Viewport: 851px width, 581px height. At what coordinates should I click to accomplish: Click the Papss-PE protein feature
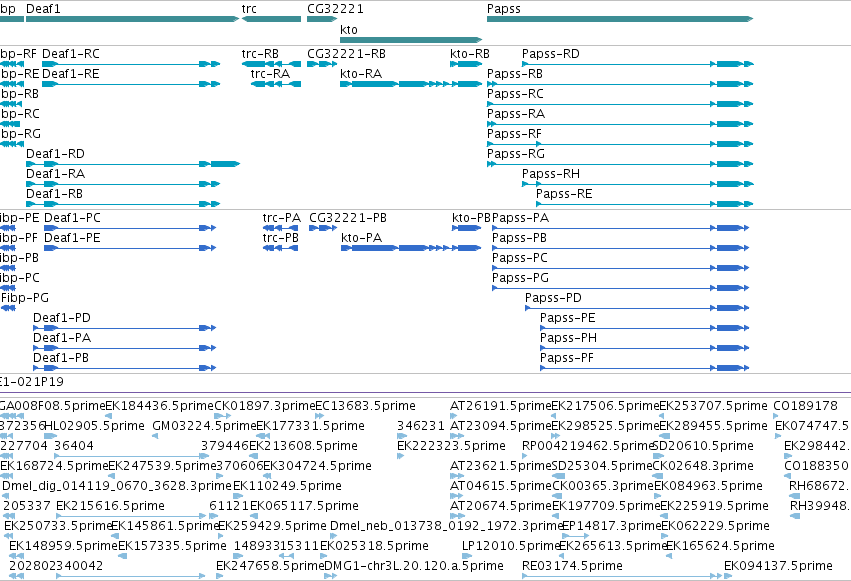tap(645, 328)
